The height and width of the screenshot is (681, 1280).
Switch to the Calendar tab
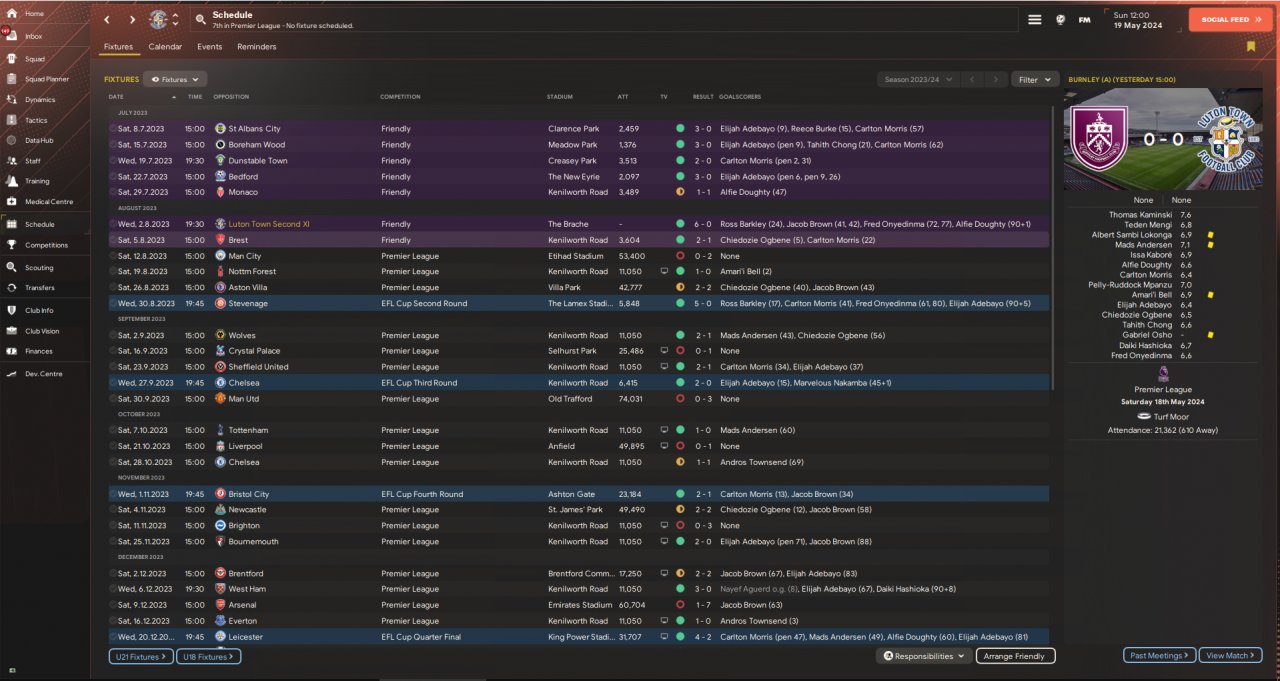(165, 47)
